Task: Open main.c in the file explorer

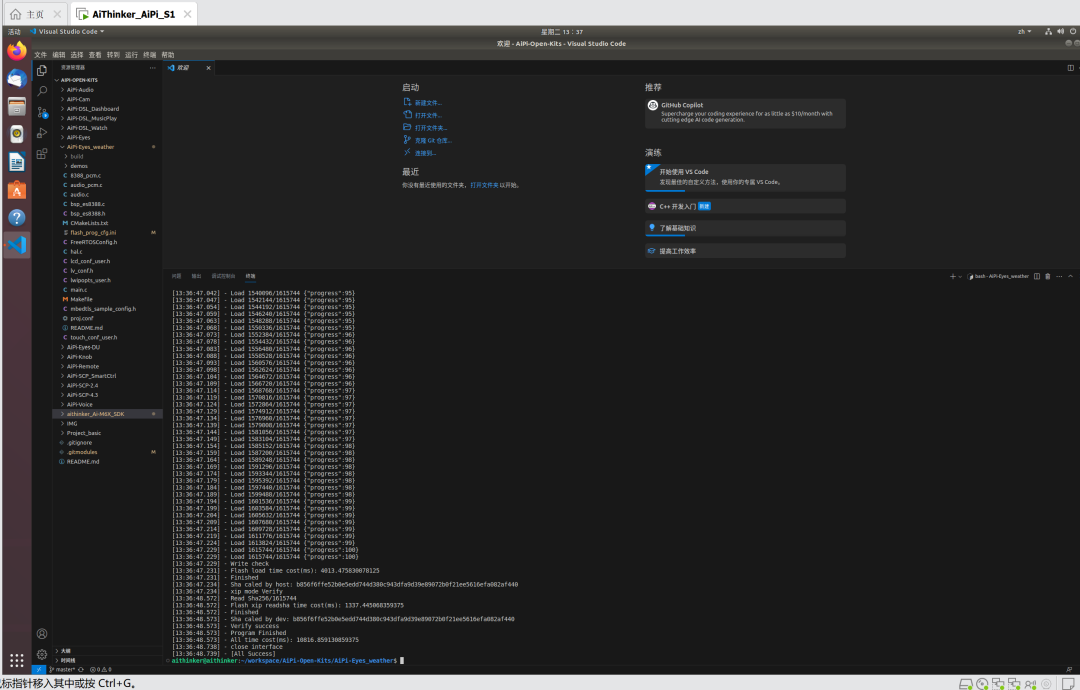Action: [79, 289]
